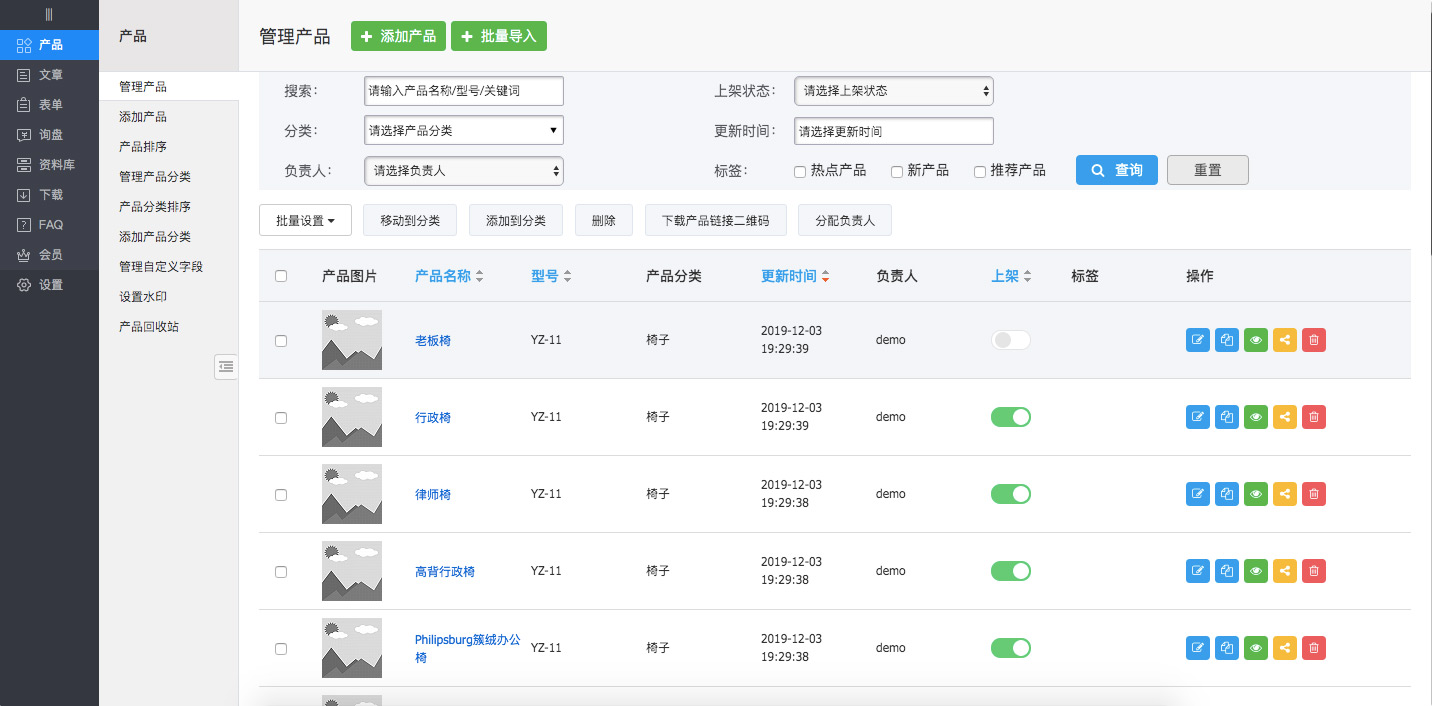Check the 热点产品 tag checkbox

(x=800, y=172)
